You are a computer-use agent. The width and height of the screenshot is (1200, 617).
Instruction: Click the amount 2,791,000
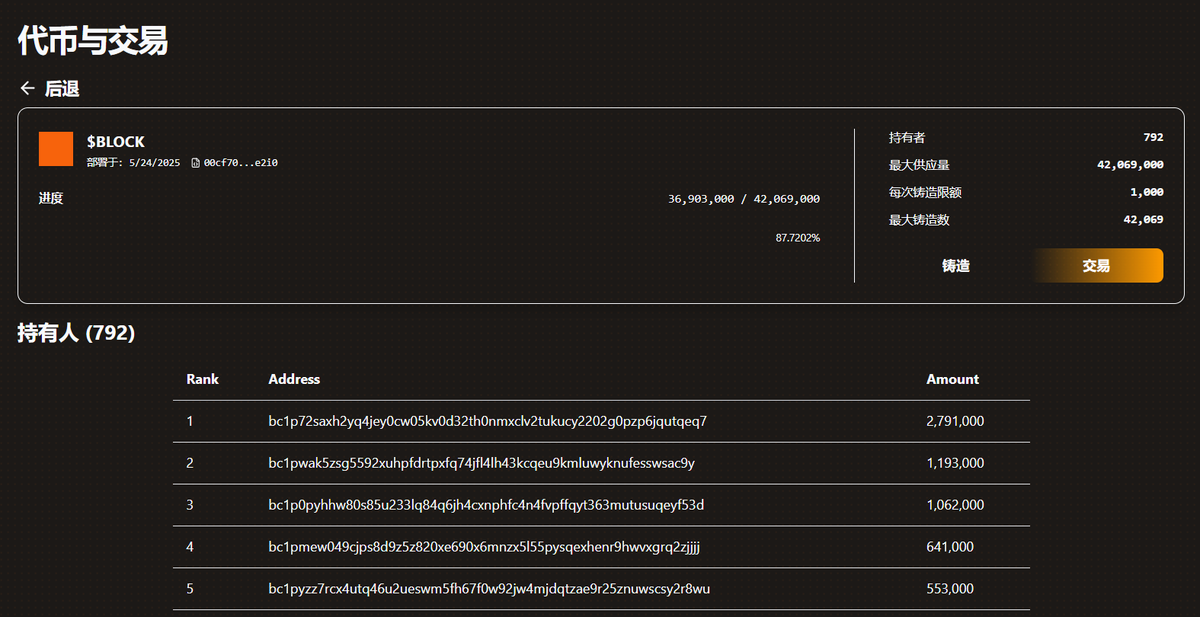pos(955,421)
